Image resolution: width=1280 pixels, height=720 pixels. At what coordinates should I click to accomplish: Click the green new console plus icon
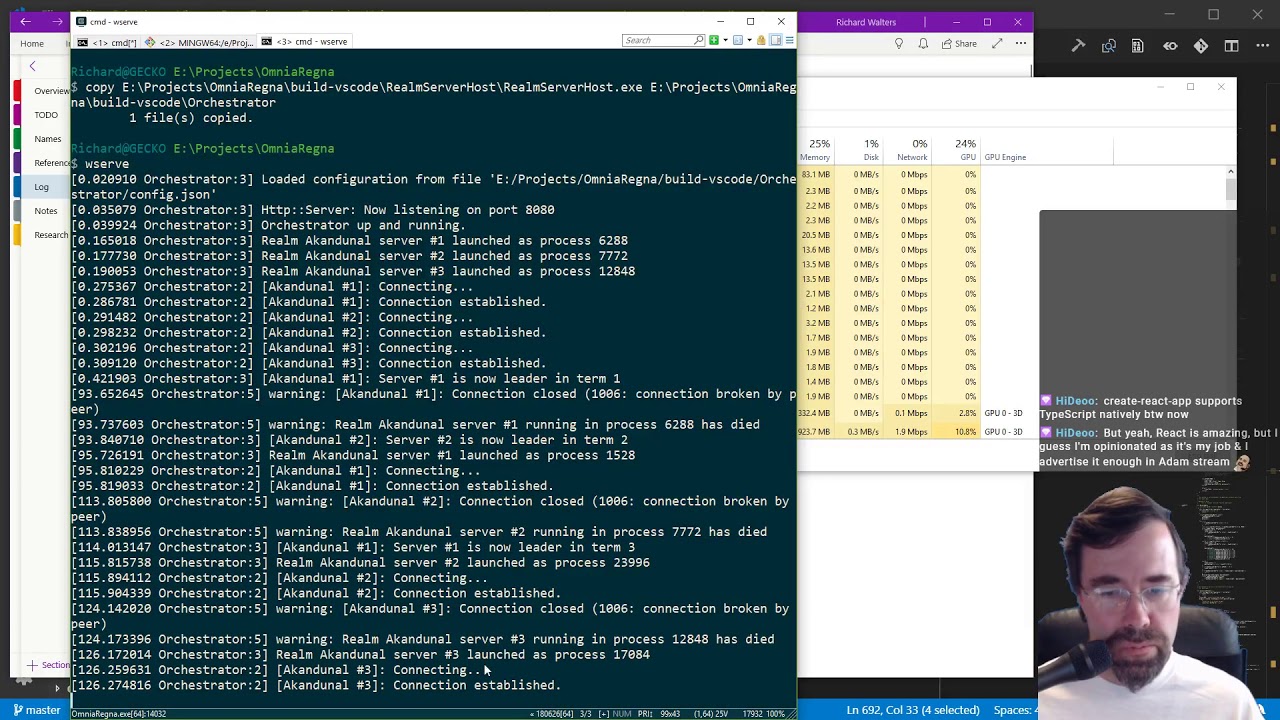(x=713, y=41)
